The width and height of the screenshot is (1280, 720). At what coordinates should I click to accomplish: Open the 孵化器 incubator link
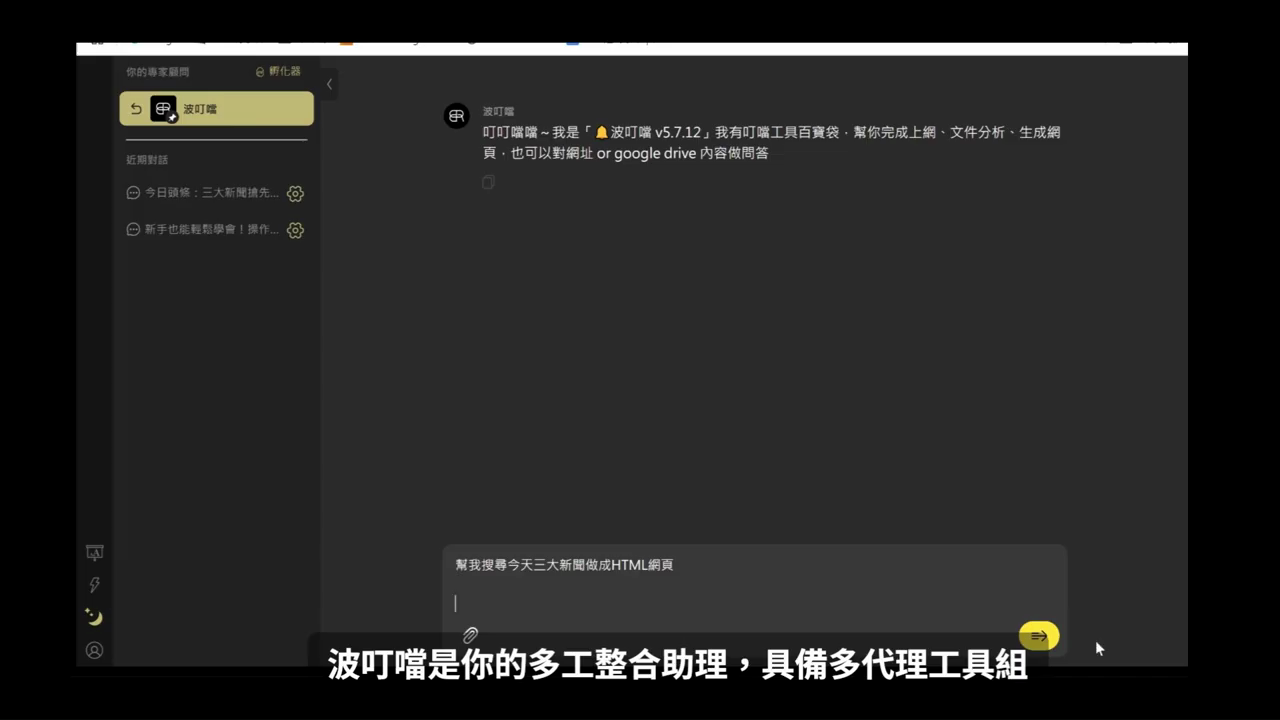coord(278,71)
